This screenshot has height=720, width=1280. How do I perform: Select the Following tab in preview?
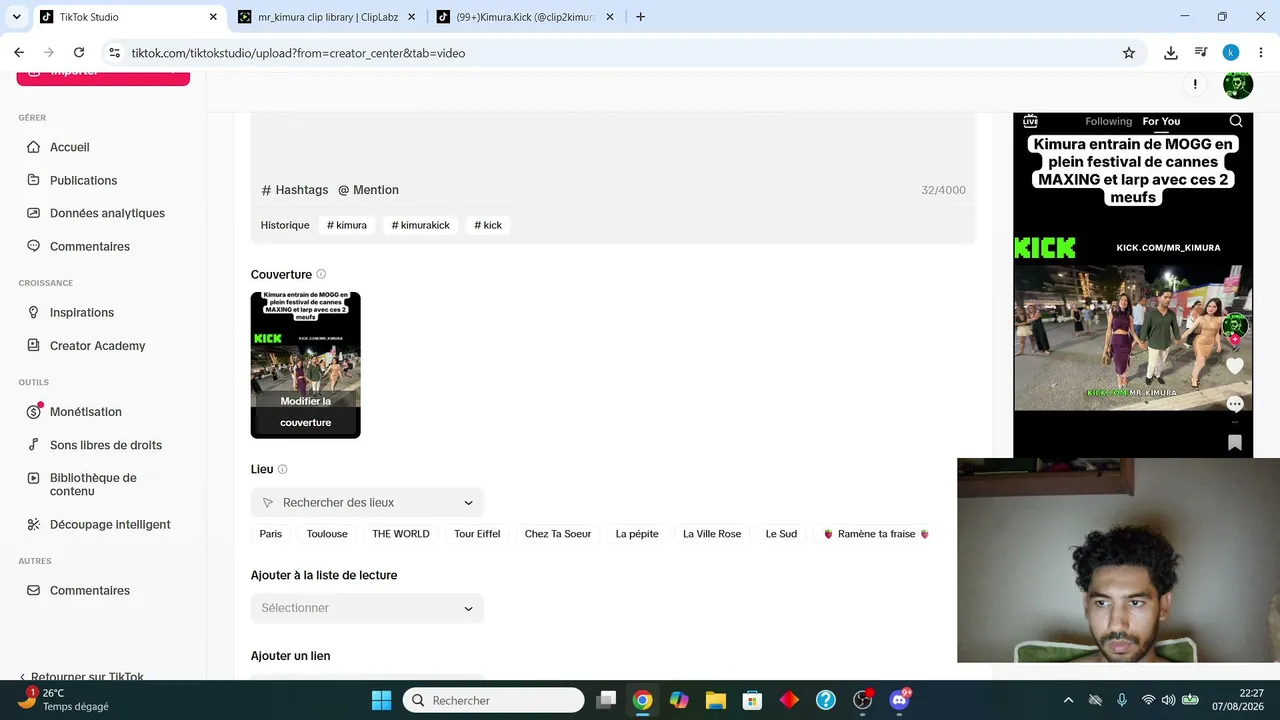coord(1109,121)
